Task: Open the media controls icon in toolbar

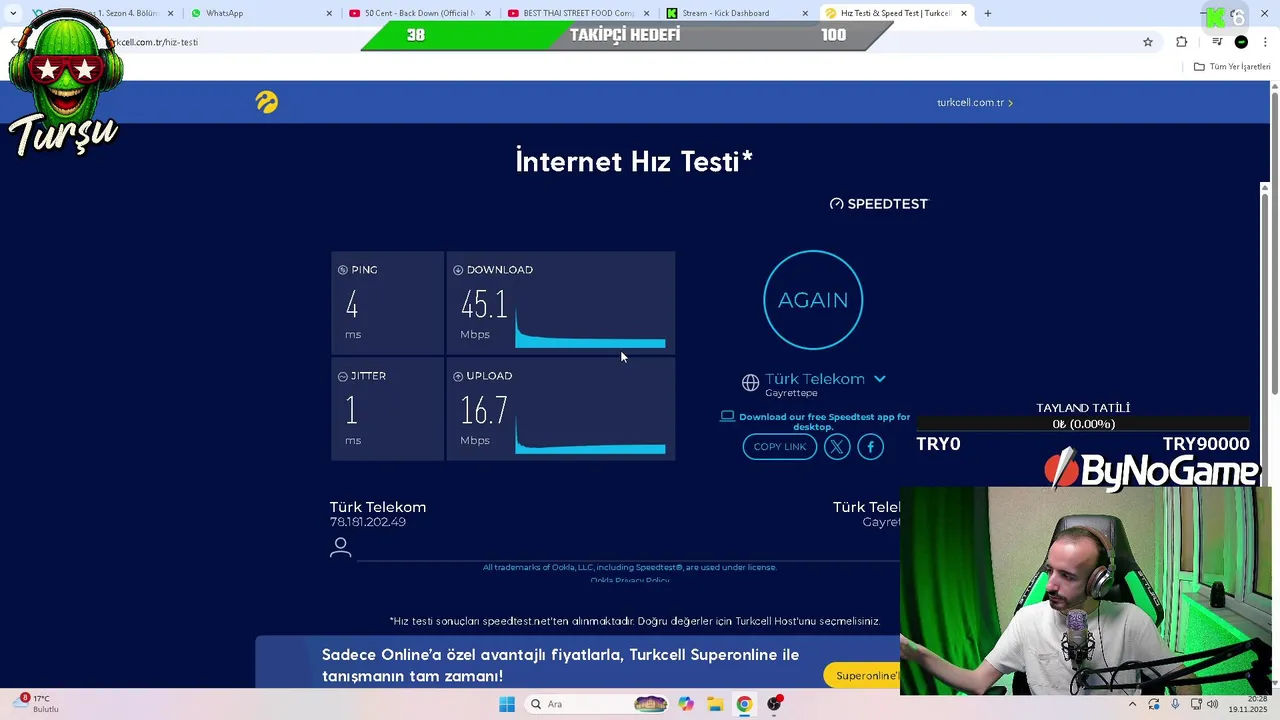Action: pyautogui.click(x=1217, y=42)
